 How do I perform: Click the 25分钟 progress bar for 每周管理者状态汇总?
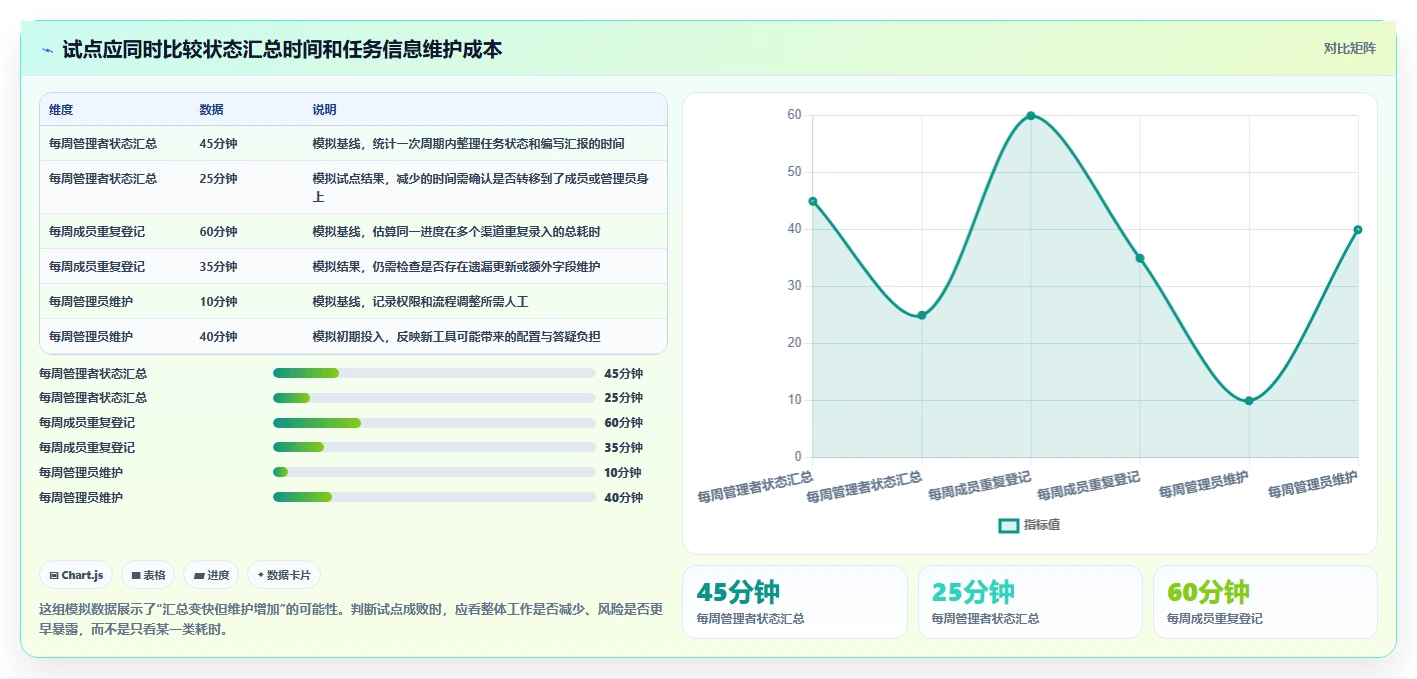click(x=434, y=398)
